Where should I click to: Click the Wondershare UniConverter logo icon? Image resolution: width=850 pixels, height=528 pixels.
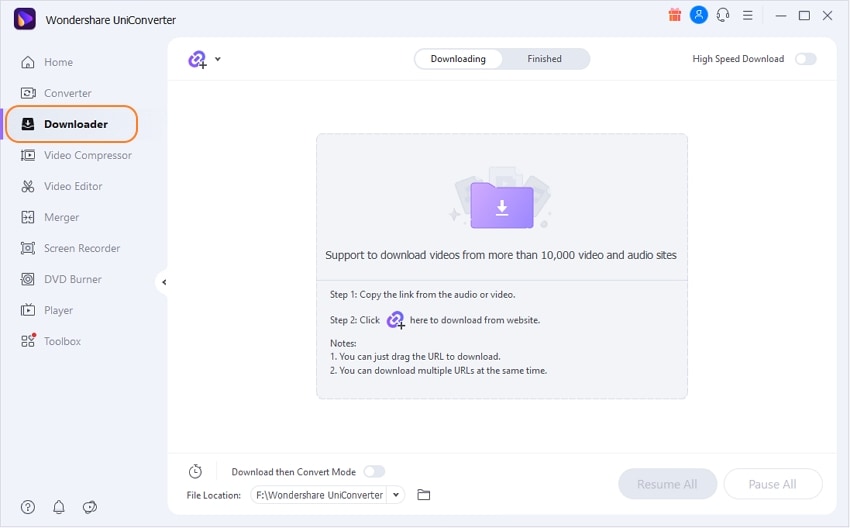coord(24,19)
